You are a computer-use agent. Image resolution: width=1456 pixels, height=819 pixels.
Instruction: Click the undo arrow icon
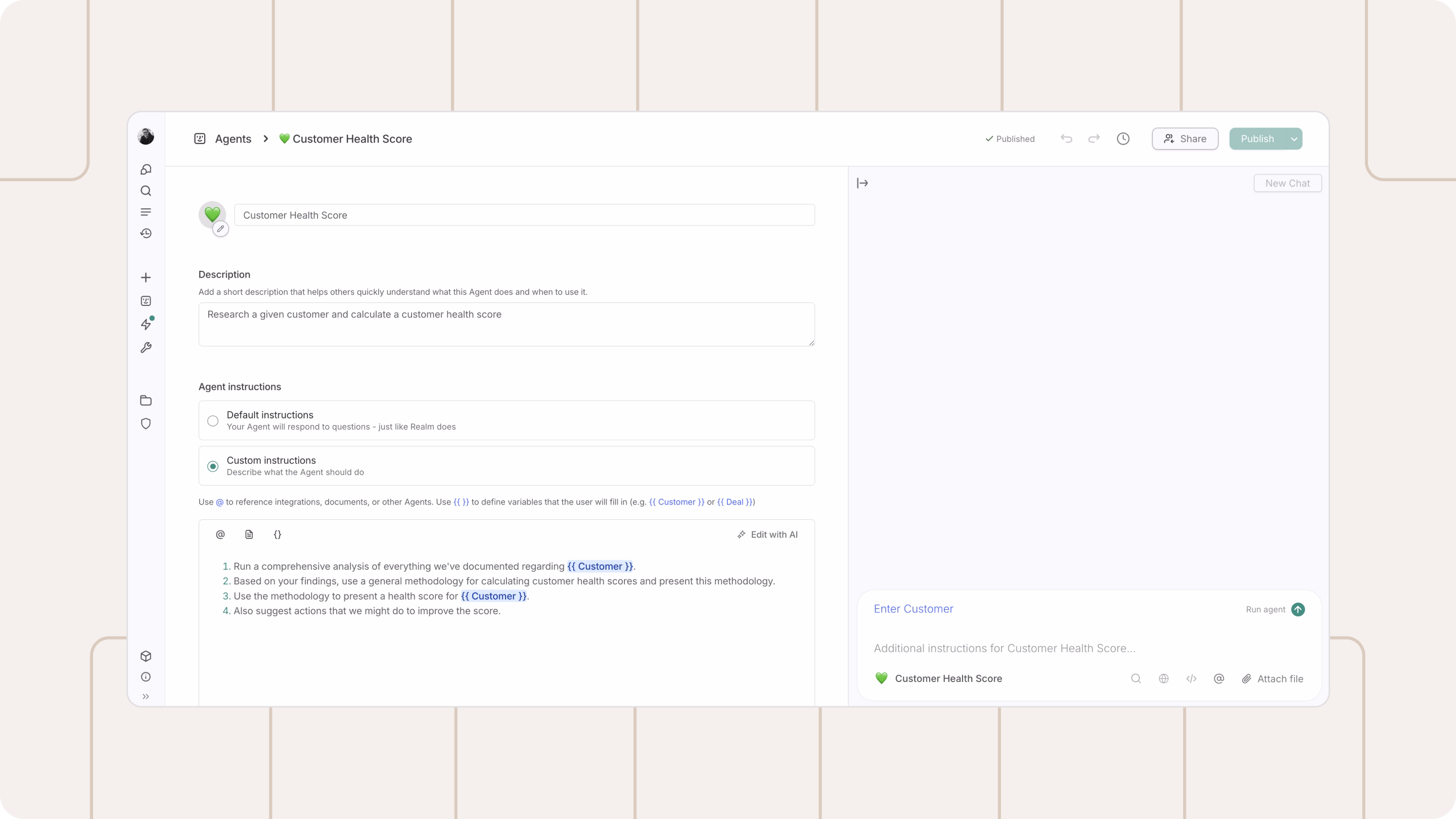tap(1066, 139)
